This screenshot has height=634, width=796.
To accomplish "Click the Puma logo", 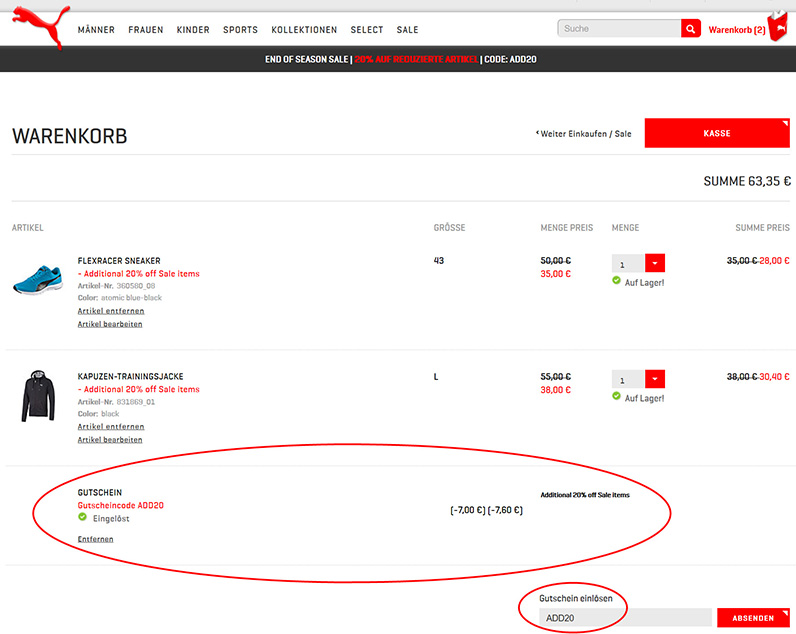I will pyautogui.click(x=41, y=26).
